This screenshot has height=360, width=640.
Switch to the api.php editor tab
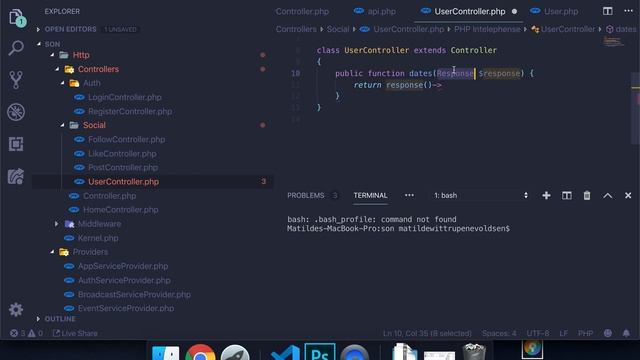coord(374,11)
